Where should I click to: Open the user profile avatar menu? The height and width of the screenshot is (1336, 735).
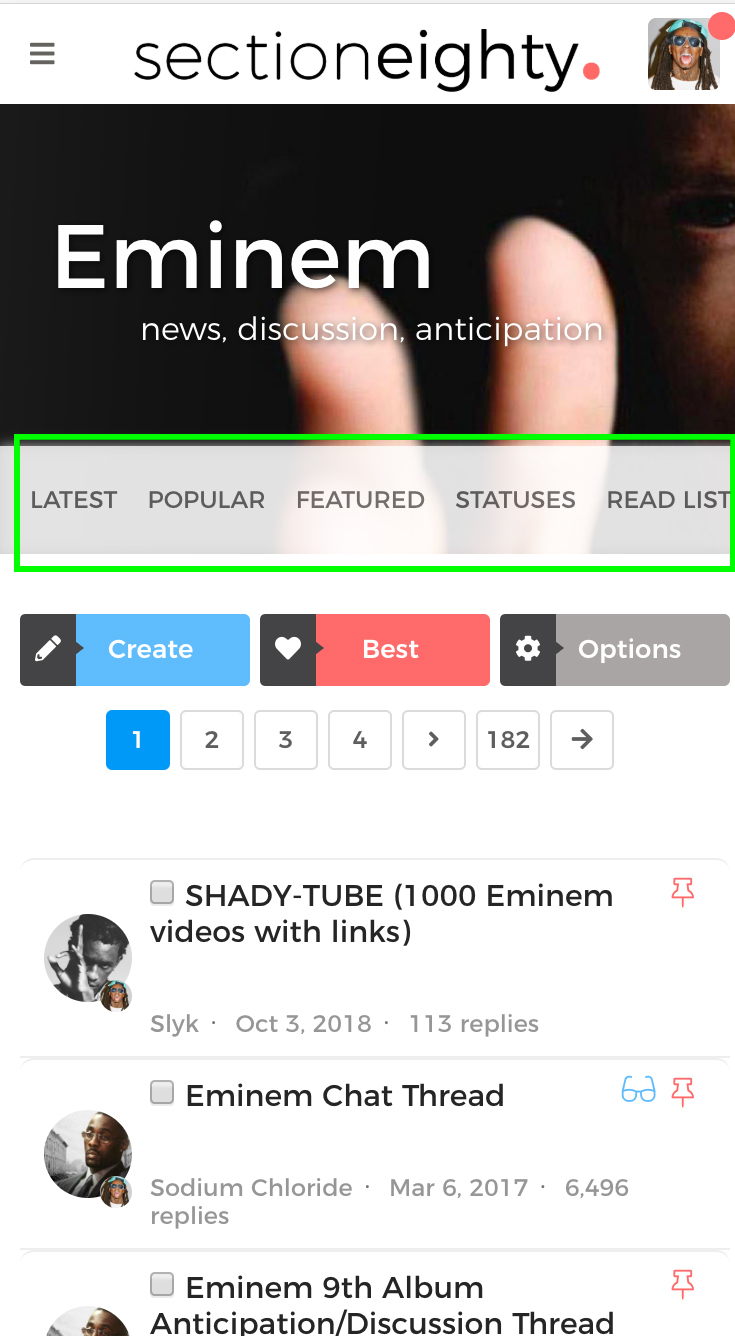click(x=684, y=54)
